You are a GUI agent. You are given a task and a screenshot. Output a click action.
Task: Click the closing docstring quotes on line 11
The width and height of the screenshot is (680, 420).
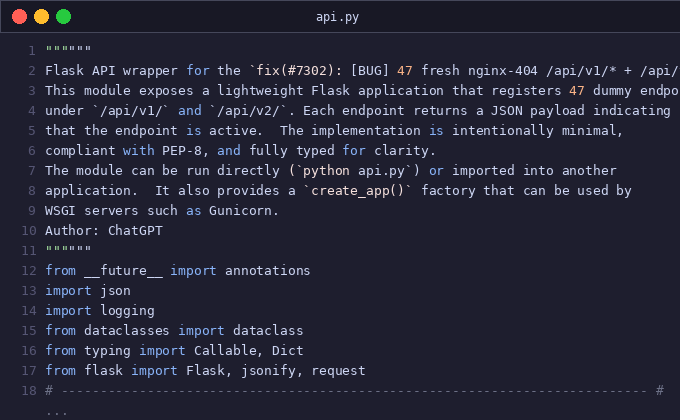coord(69,248)
